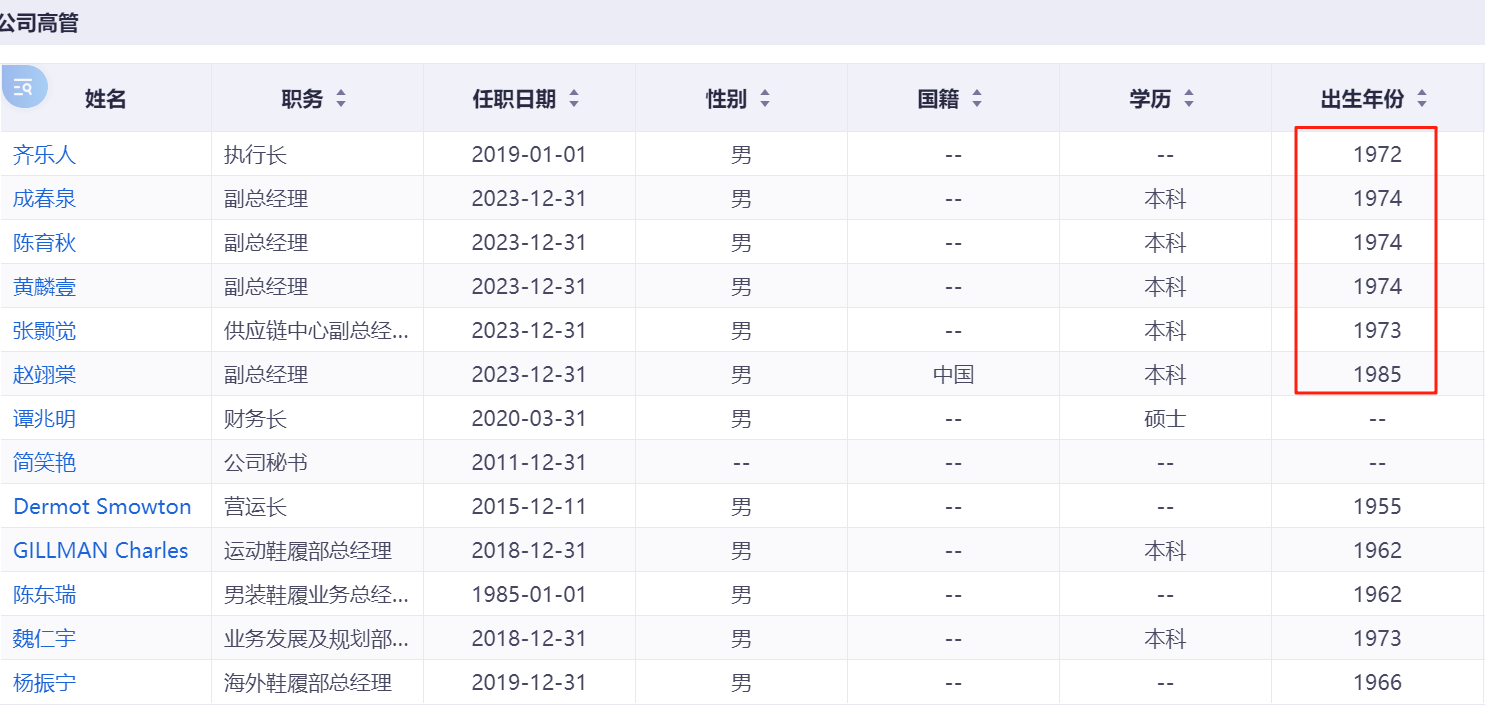Sort by 出生年份 sort icon
The width and height of the screenshot is (1485, 711).
[1422, 99]
